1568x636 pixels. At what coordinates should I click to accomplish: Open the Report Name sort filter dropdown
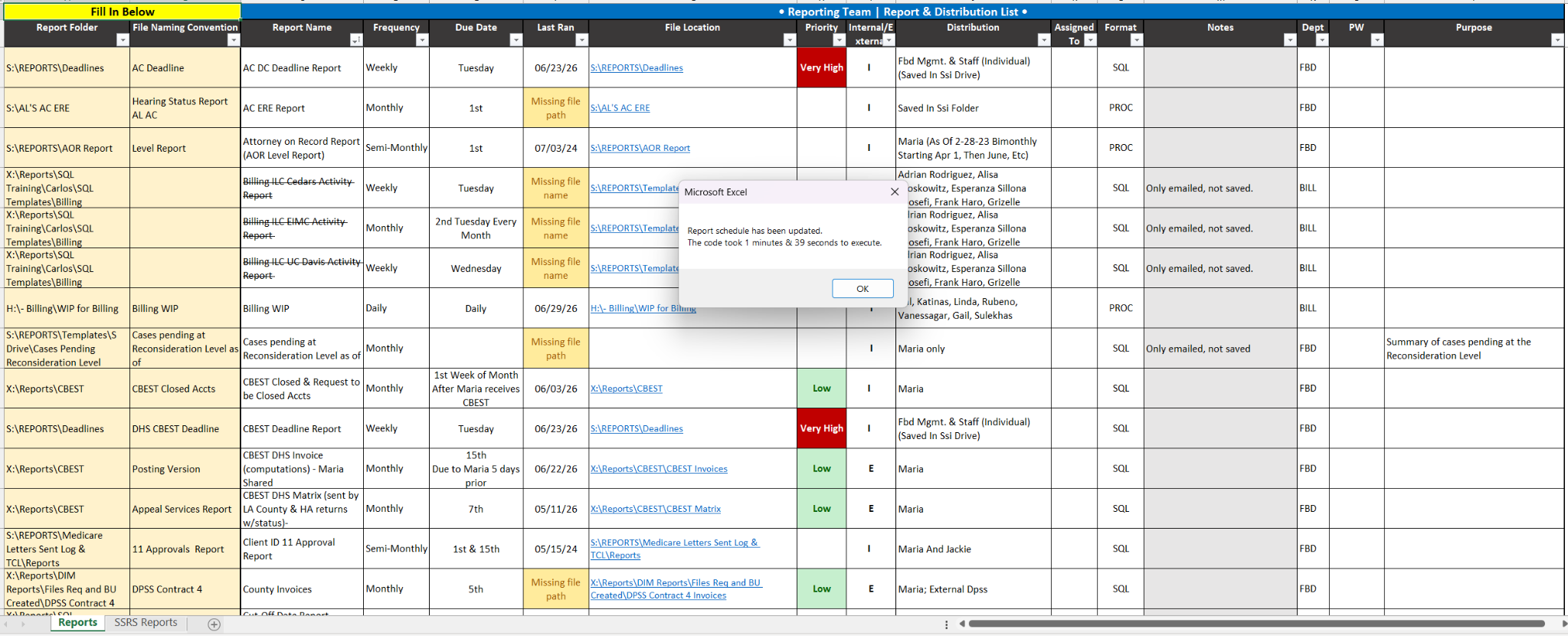pyautogui.click(x=356, y=40)
